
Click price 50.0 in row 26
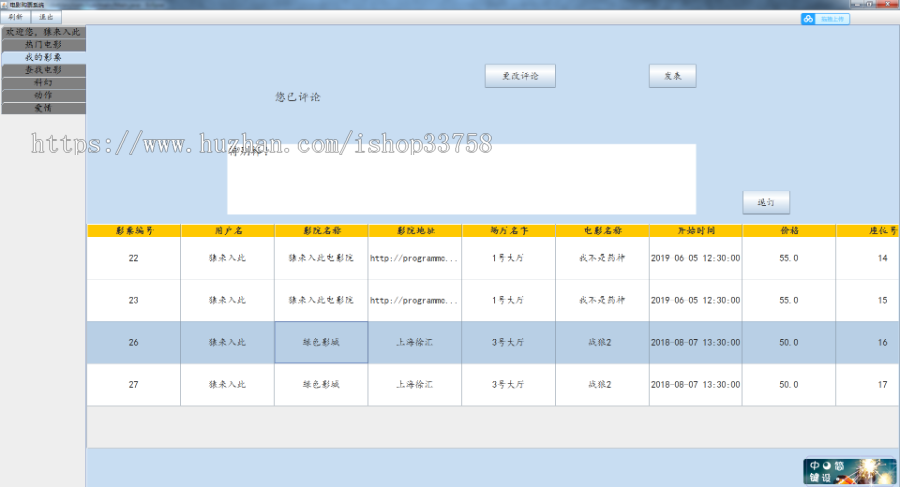pyautogui.click(x=789, y=342)
